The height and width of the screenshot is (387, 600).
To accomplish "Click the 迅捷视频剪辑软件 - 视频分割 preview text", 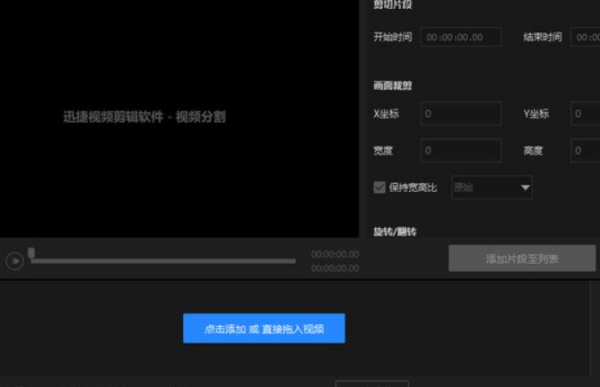I will click(x=145, y=117).
